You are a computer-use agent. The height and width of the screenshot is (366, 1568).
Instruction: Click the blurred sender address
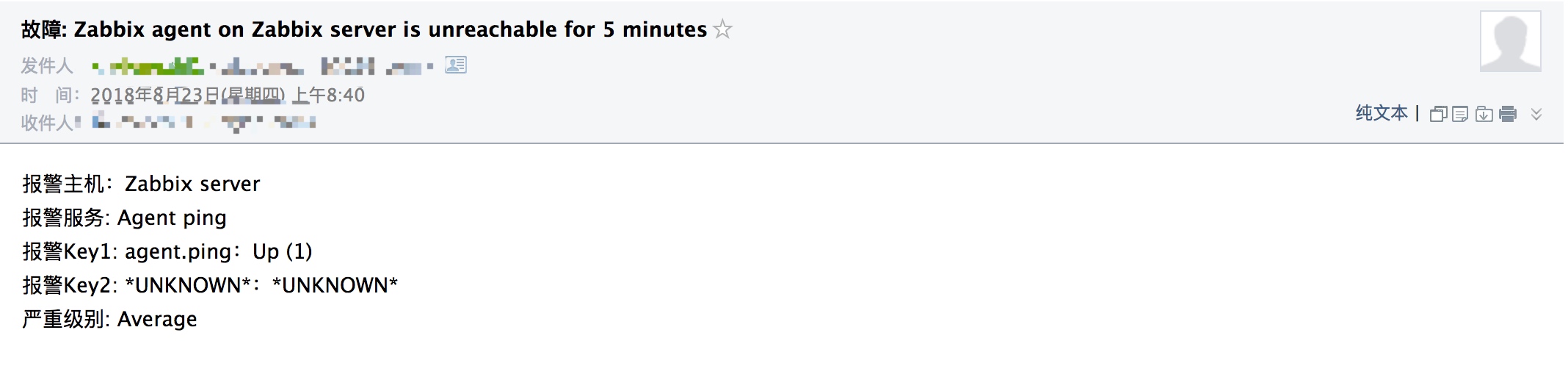[263, 67]
